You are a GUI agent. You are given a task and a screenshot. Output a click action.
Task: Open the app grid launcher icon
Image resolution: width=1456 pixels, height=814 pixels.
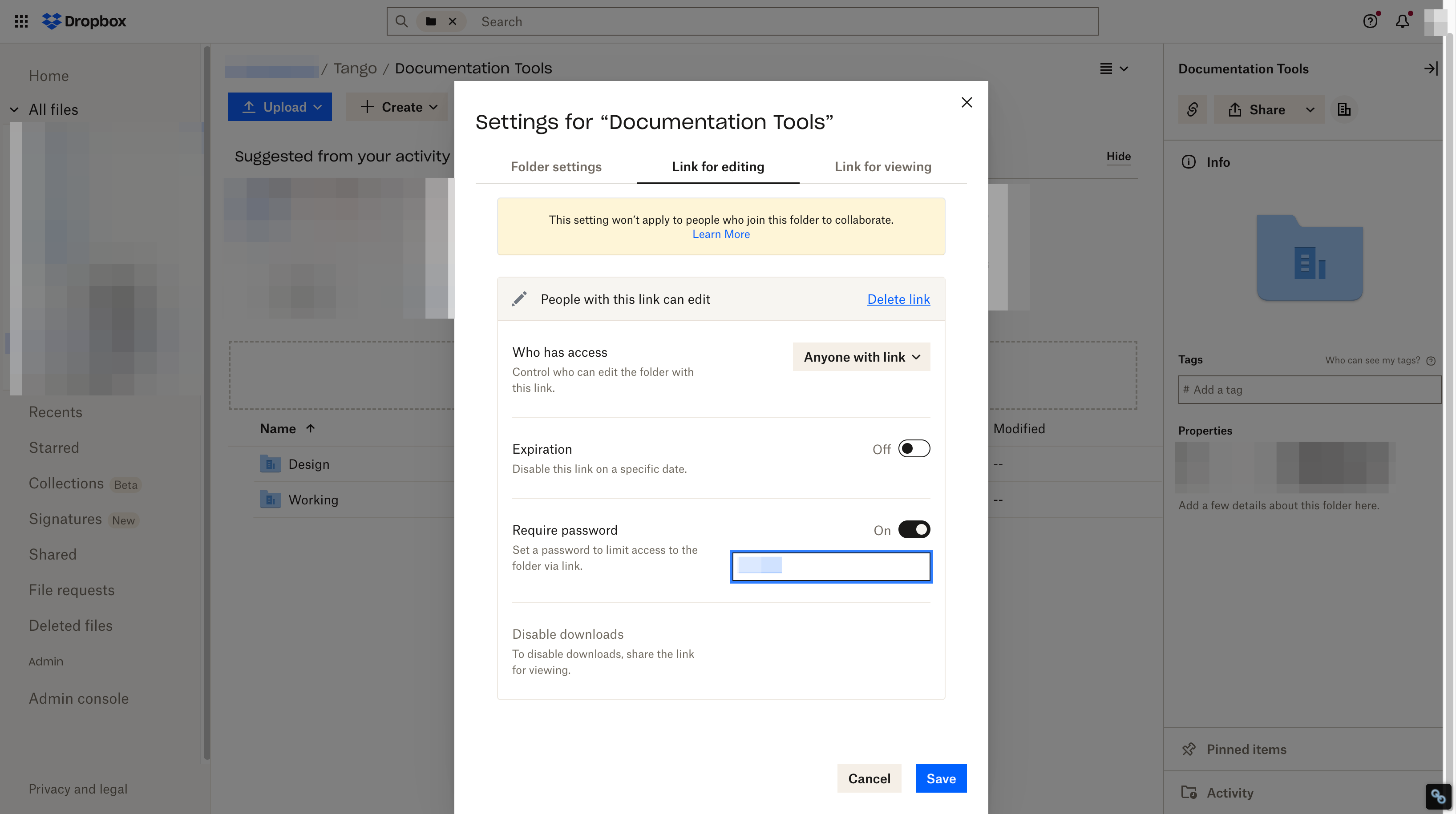21,21
